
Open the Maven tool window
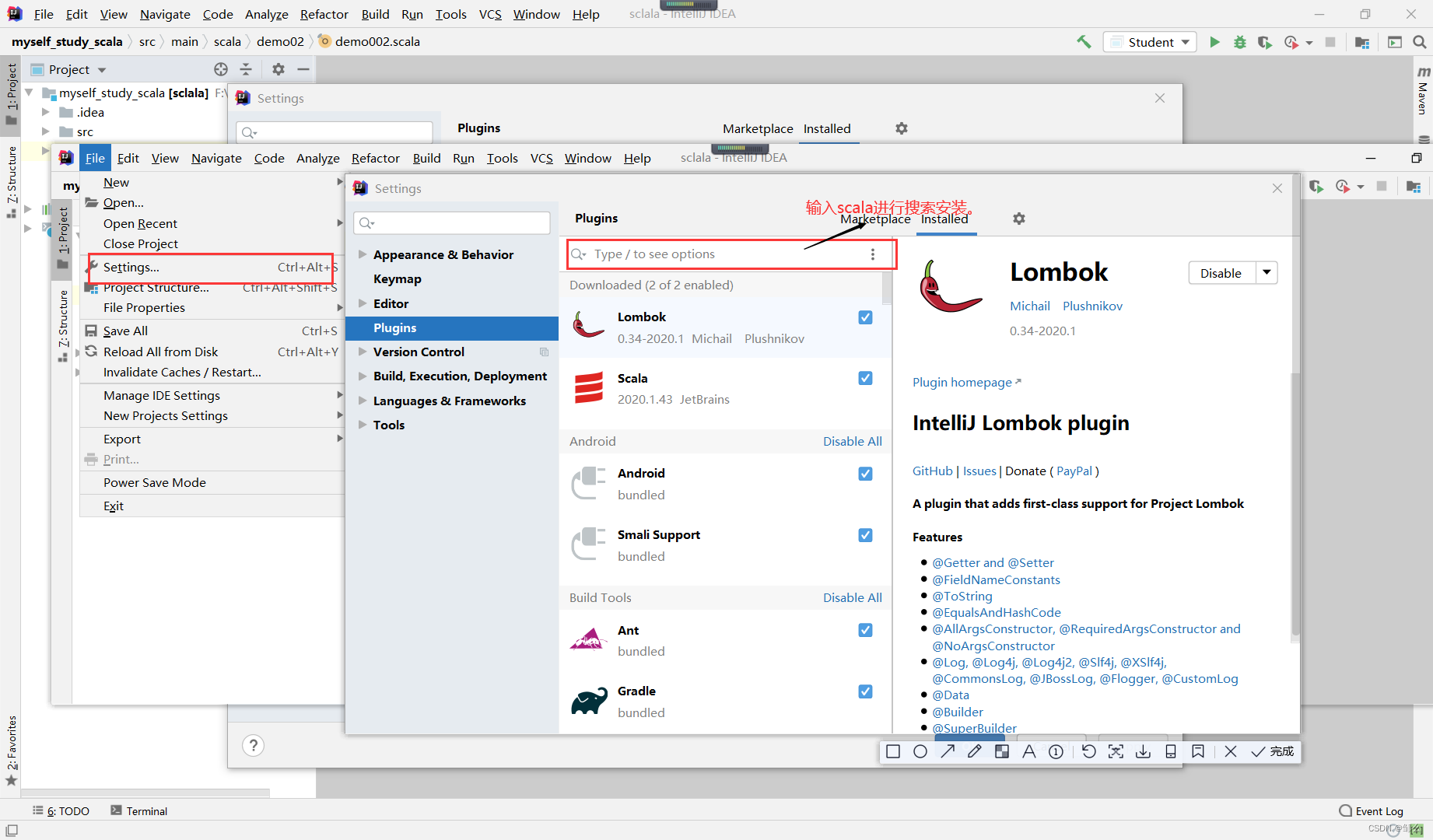[x=1423, y=89]
